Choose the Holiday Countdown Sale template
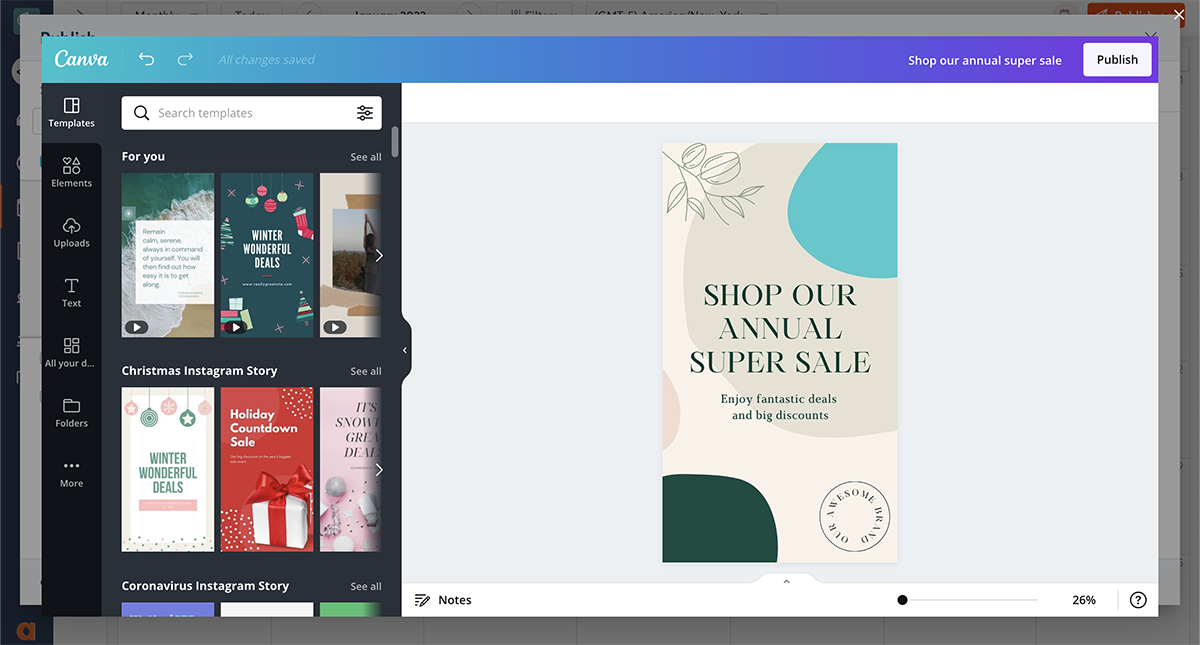 [x=267, y=470]
